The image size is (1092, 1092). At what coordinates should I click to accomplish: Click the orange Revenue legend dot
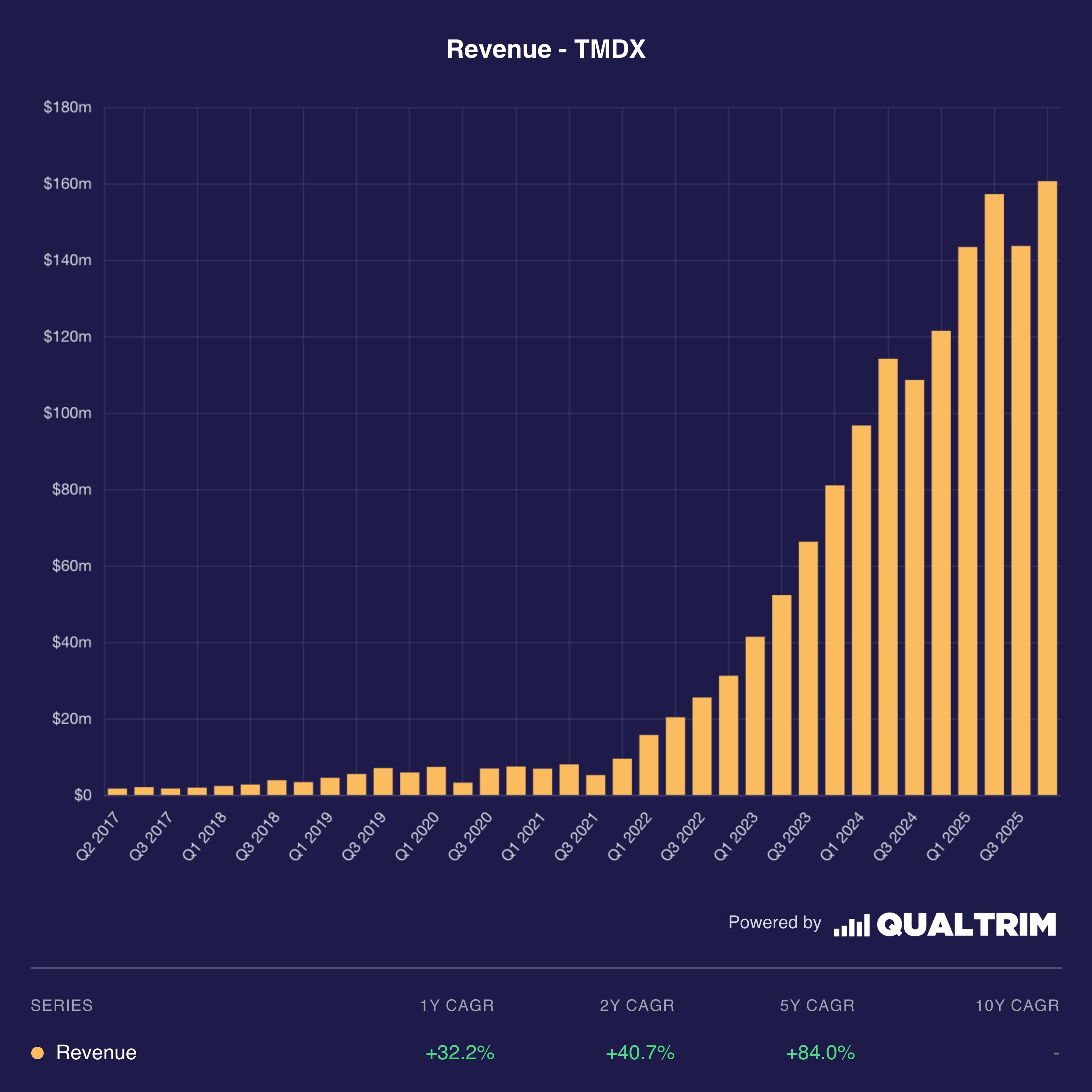pos(37,1053)
